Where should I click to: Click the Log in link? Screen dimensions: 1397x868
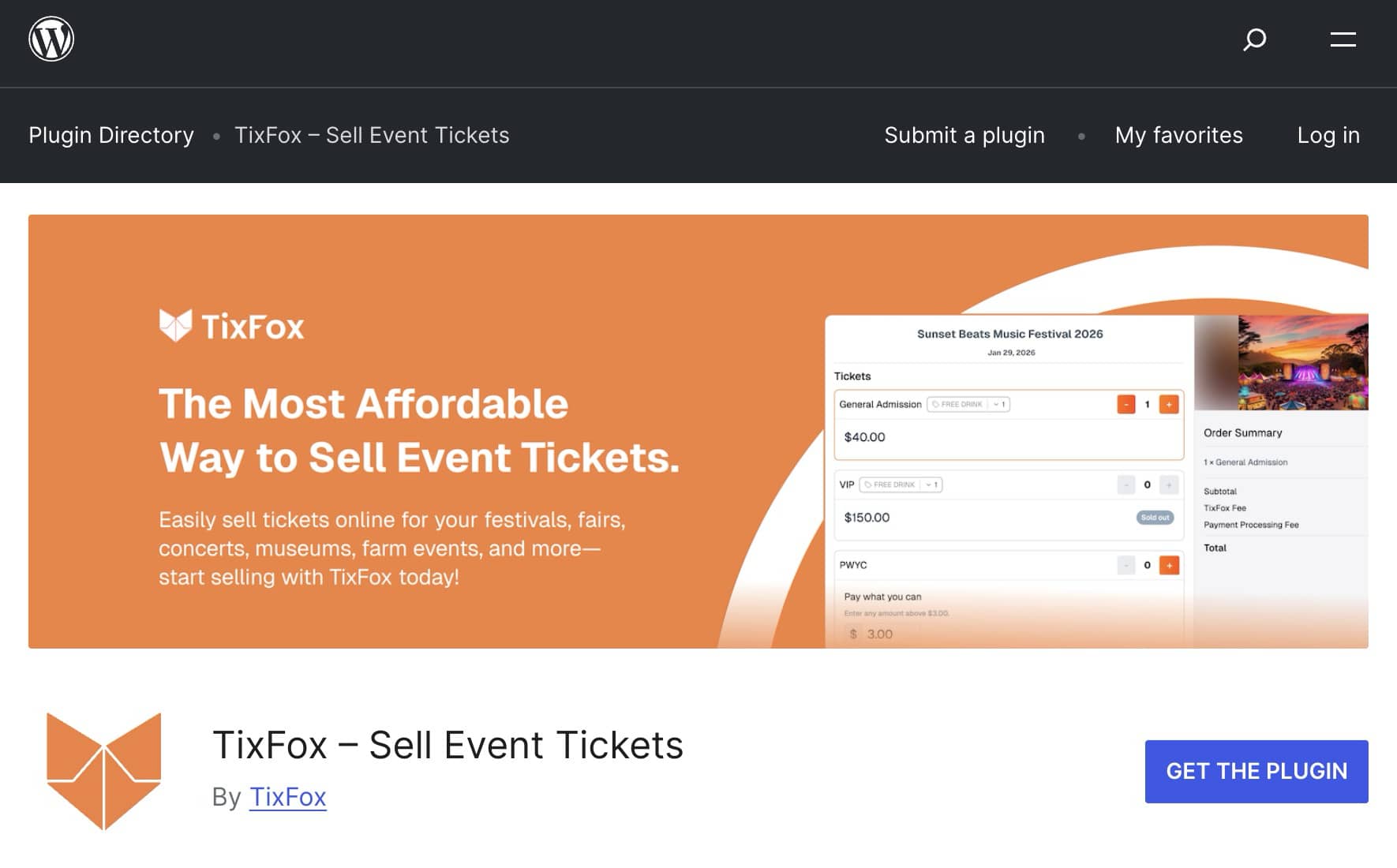click(1328, 135)
